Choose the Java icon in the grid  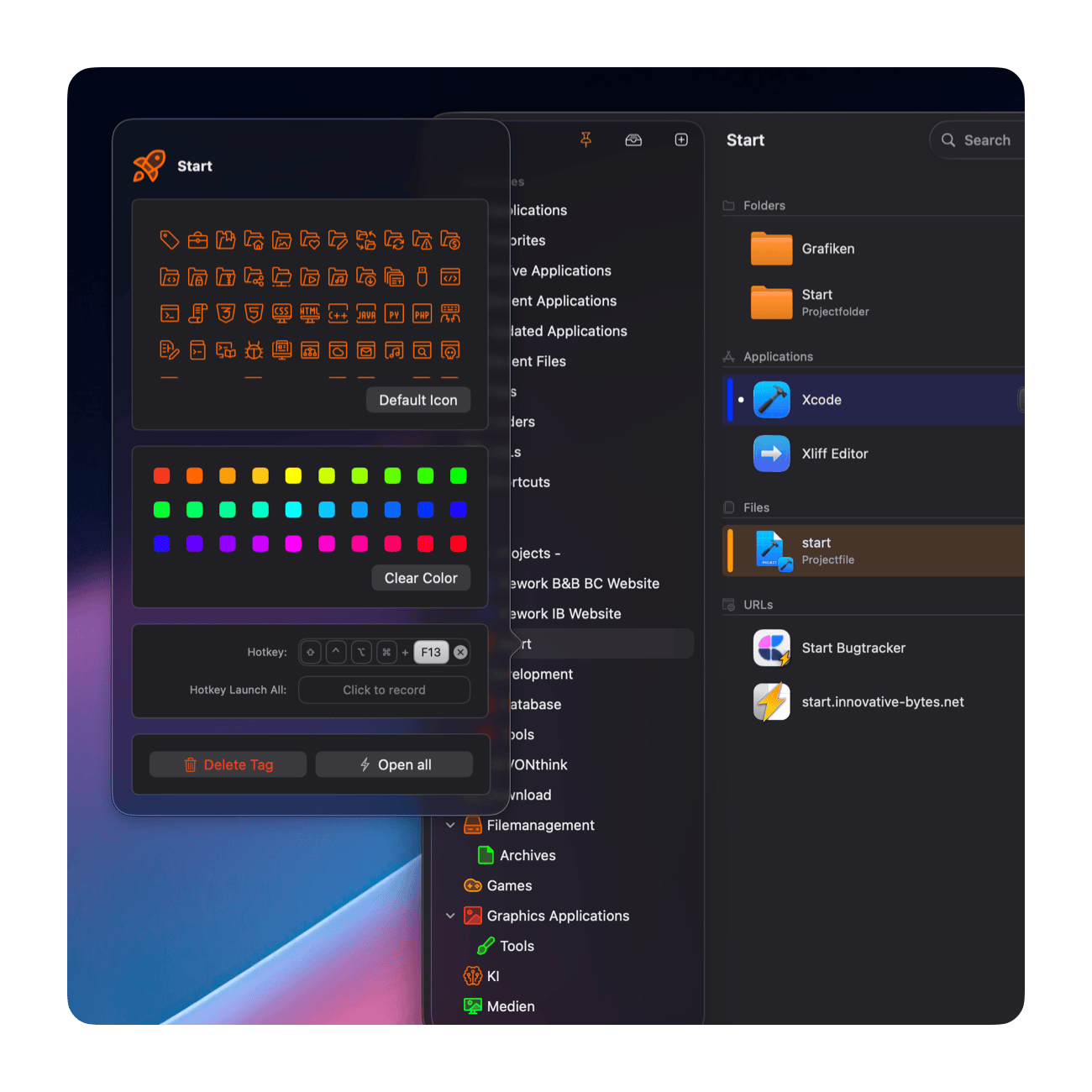[366, 314]
